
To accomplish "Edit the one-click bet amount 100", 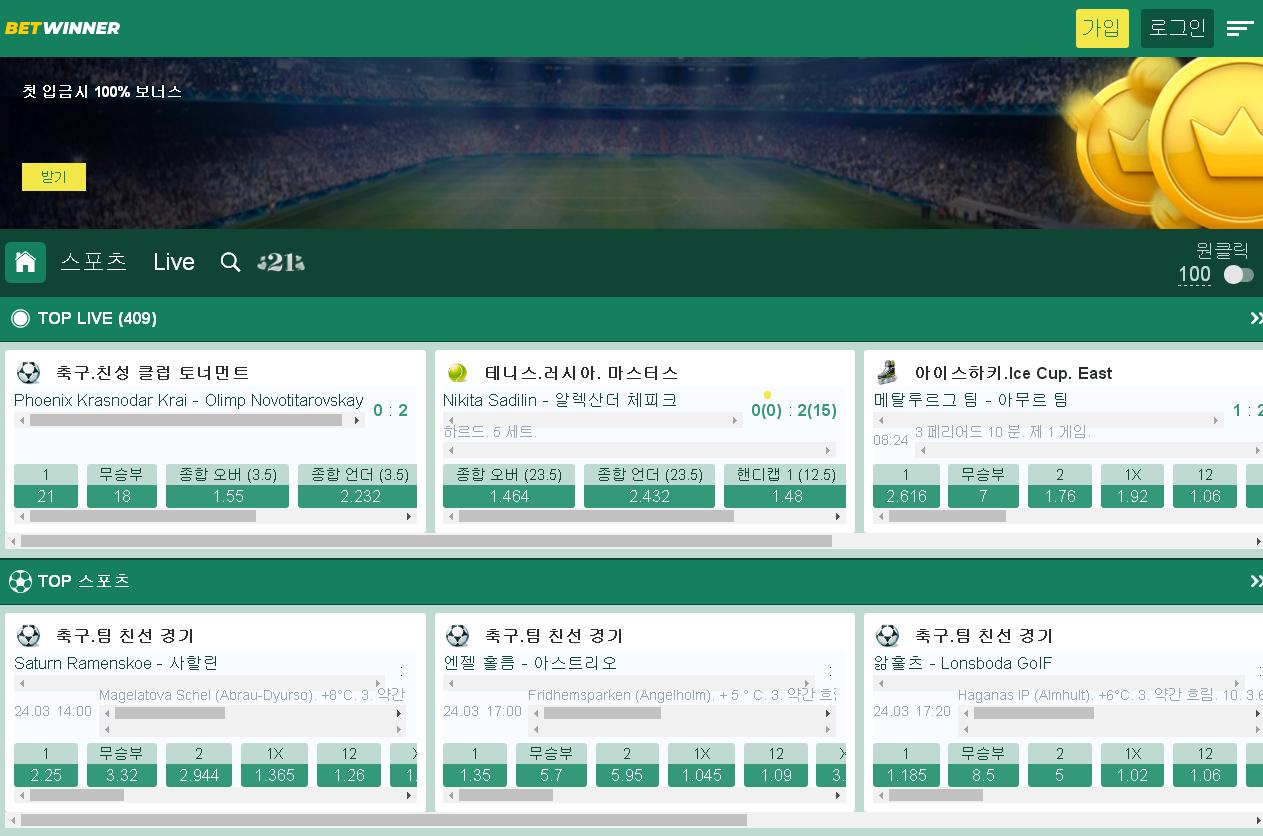I will click(x=1194, y=274).
